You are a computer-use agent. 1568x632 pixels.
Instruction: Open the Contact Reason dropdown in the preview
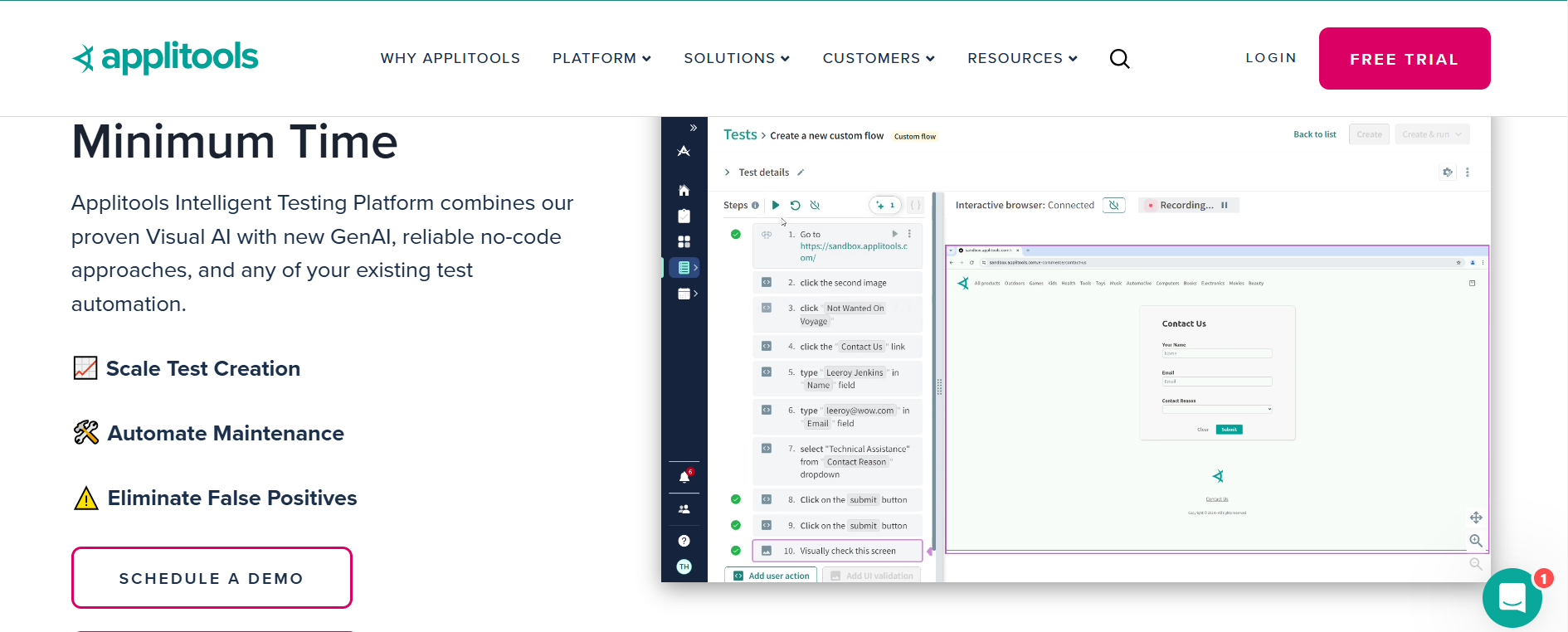pyautogui.click(x=1217, y=409)
